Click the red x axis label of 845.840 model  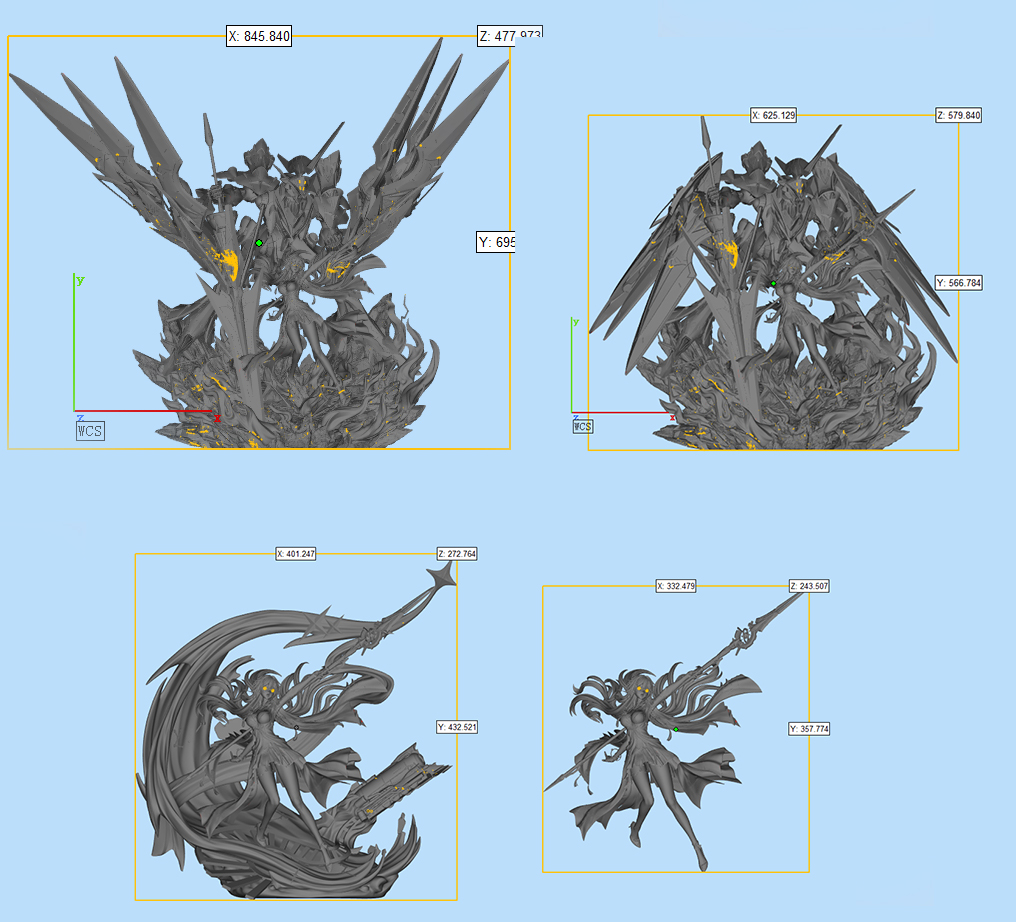pyautogui.click(x=217, y=418)
